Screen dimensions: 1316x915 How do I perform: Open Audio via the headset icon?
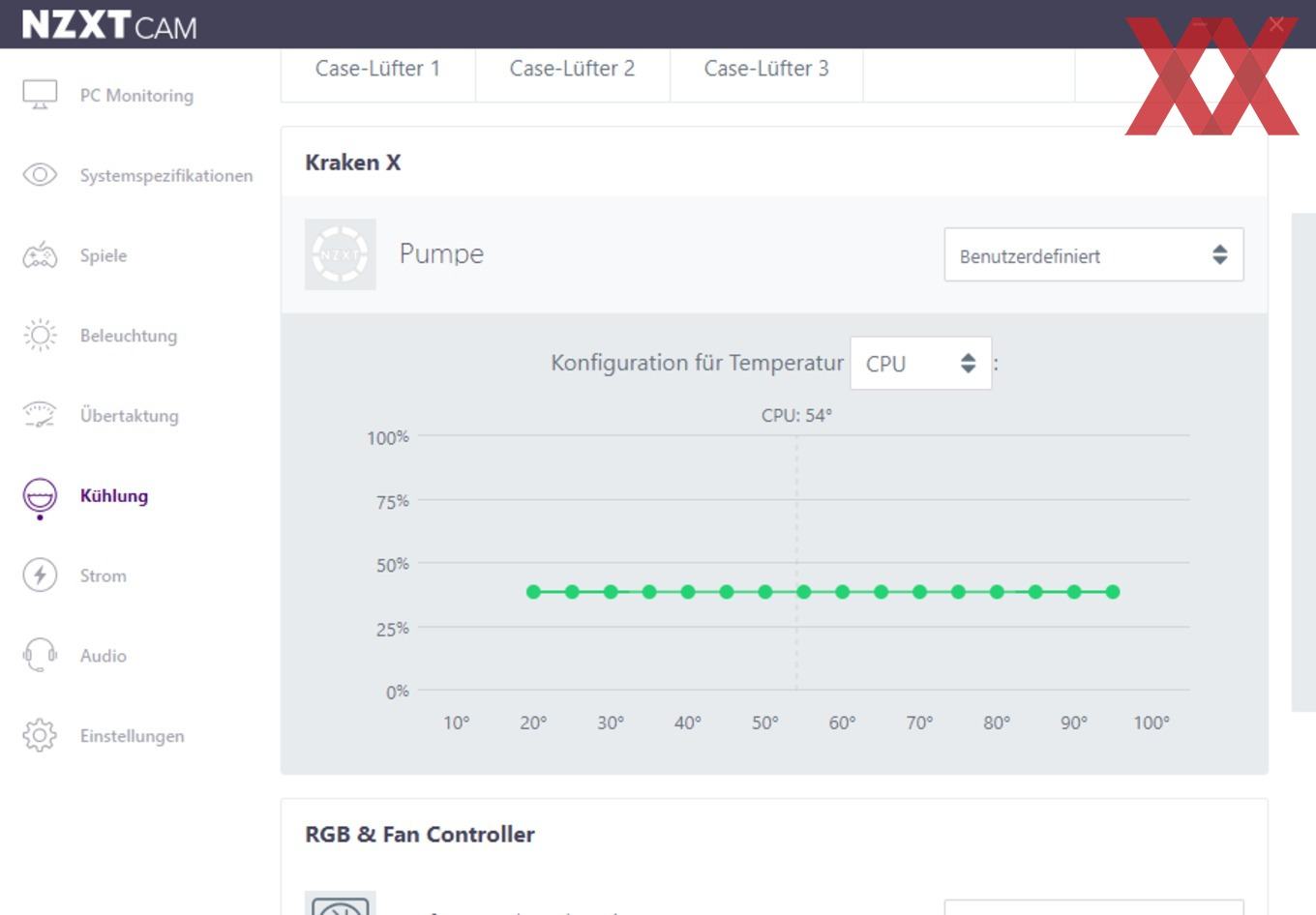pyautogui.click(x=40, y=655)
